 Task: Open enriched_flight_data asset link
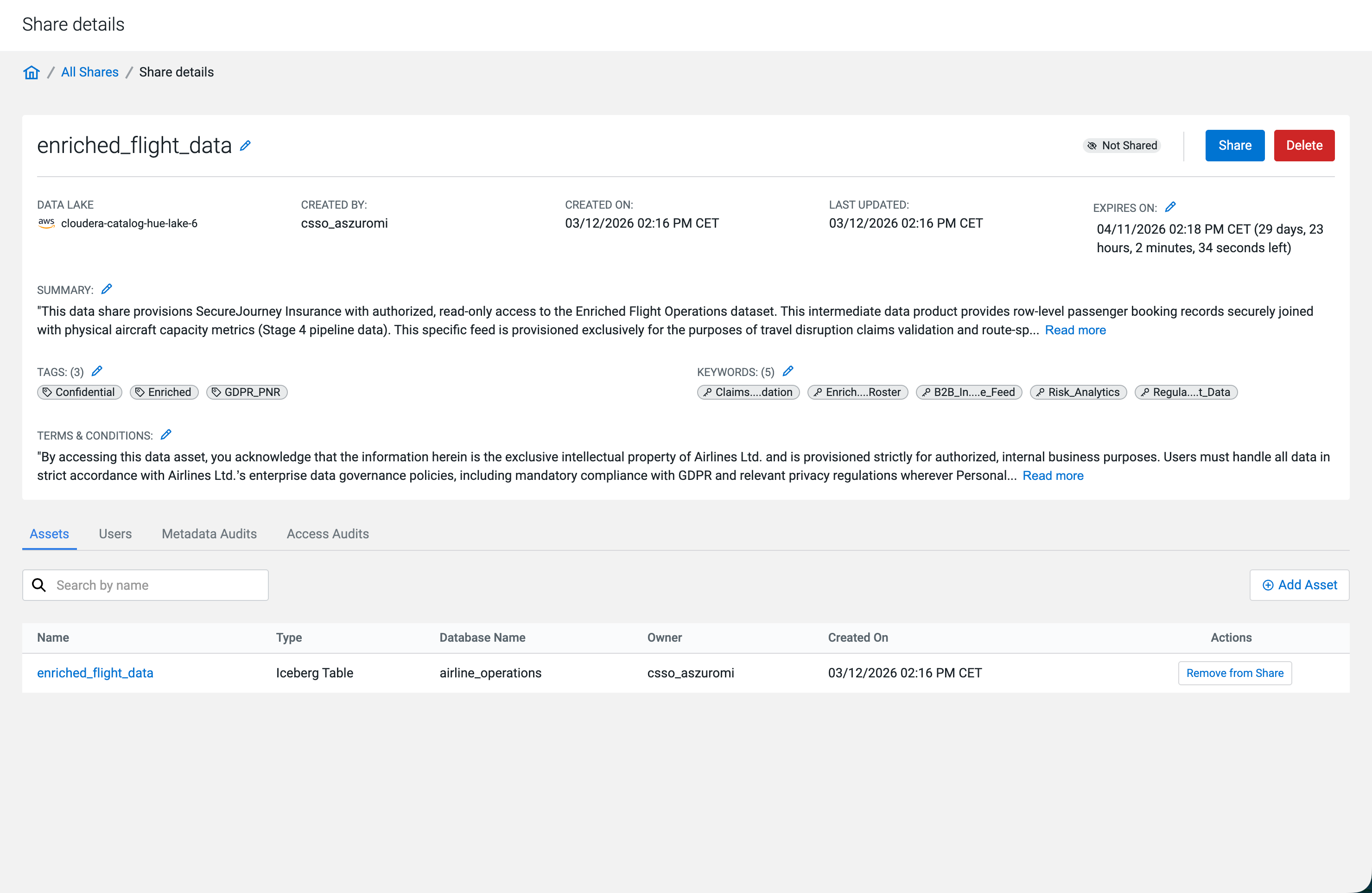click(95, 673)
